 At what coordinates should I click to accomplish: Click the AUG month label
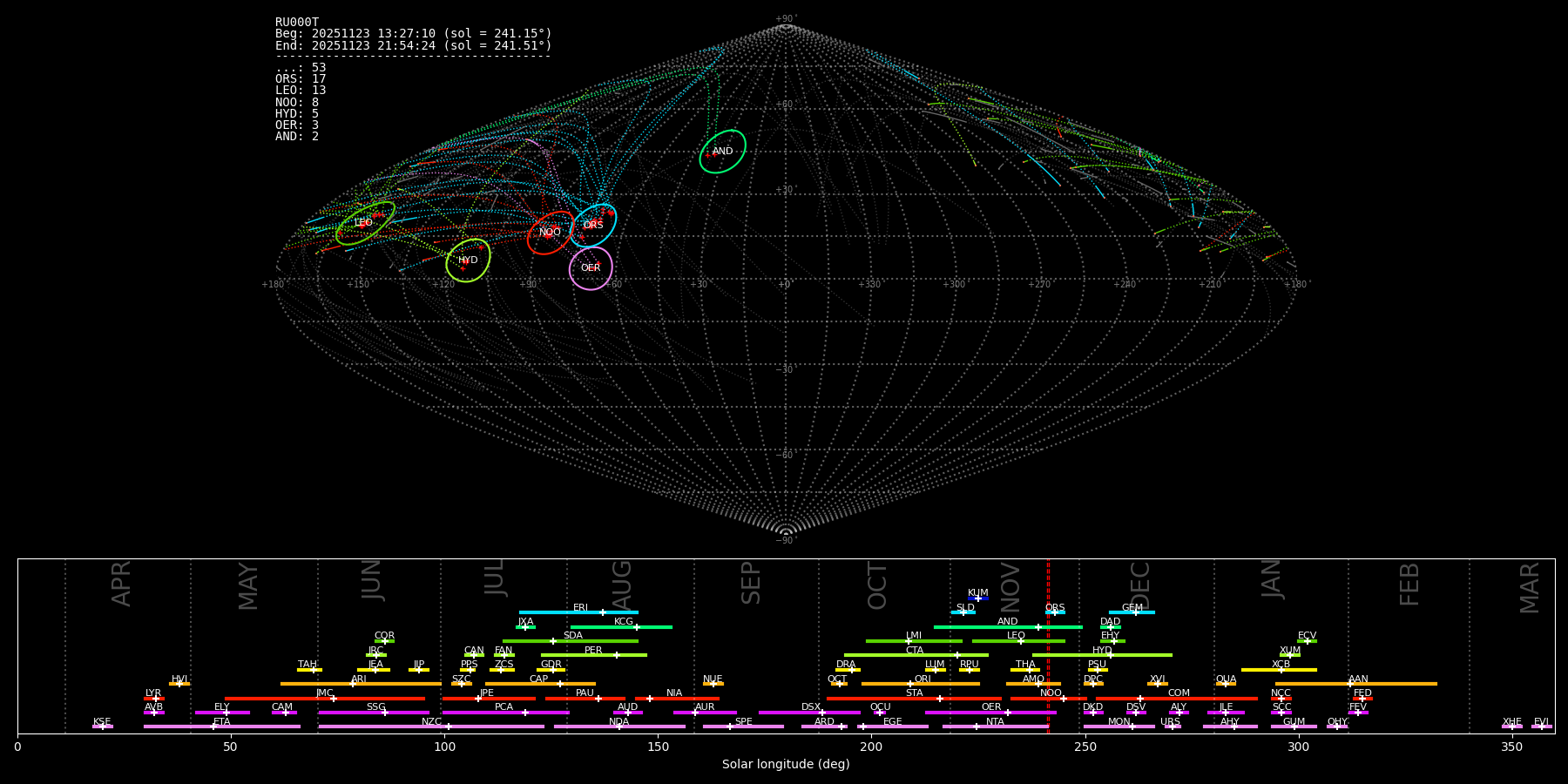pos(622,584)
